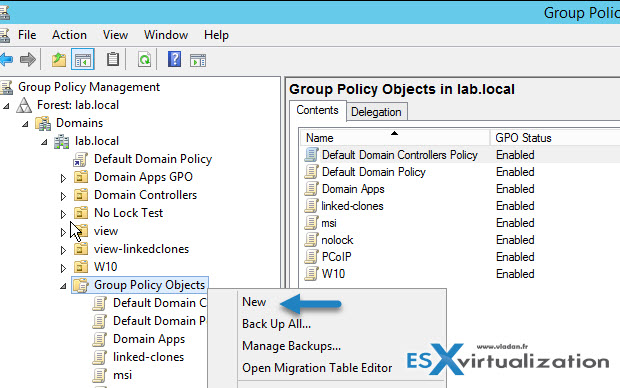Open the Window menu
The image size is (620, 388).
coord(166,35)
